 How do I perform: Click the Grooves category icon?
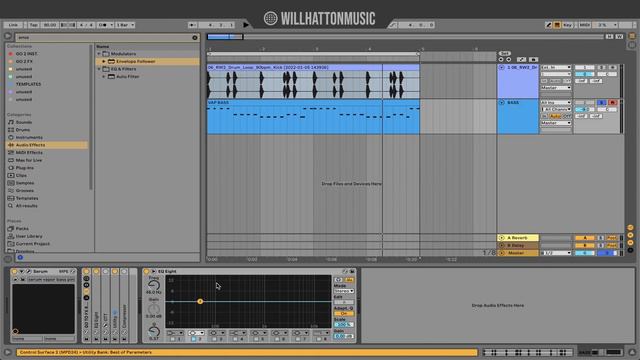click(11, 191)
